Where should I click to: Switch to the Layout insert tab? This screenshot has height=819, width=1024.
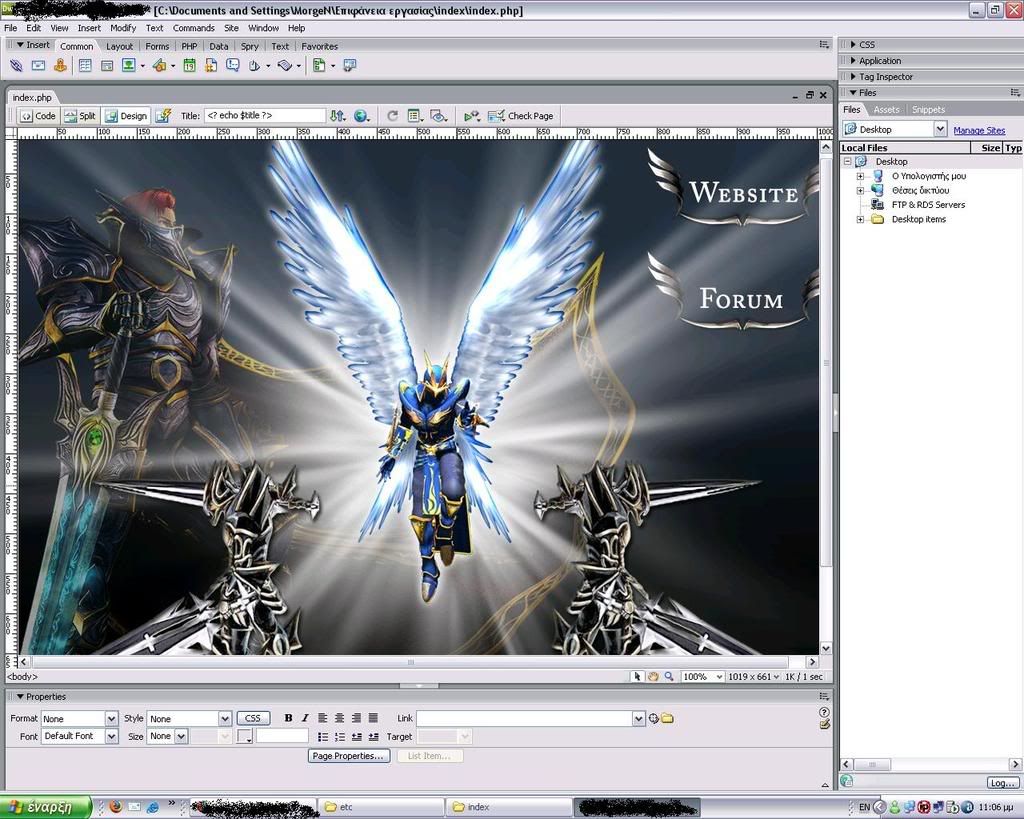point(120,46)
